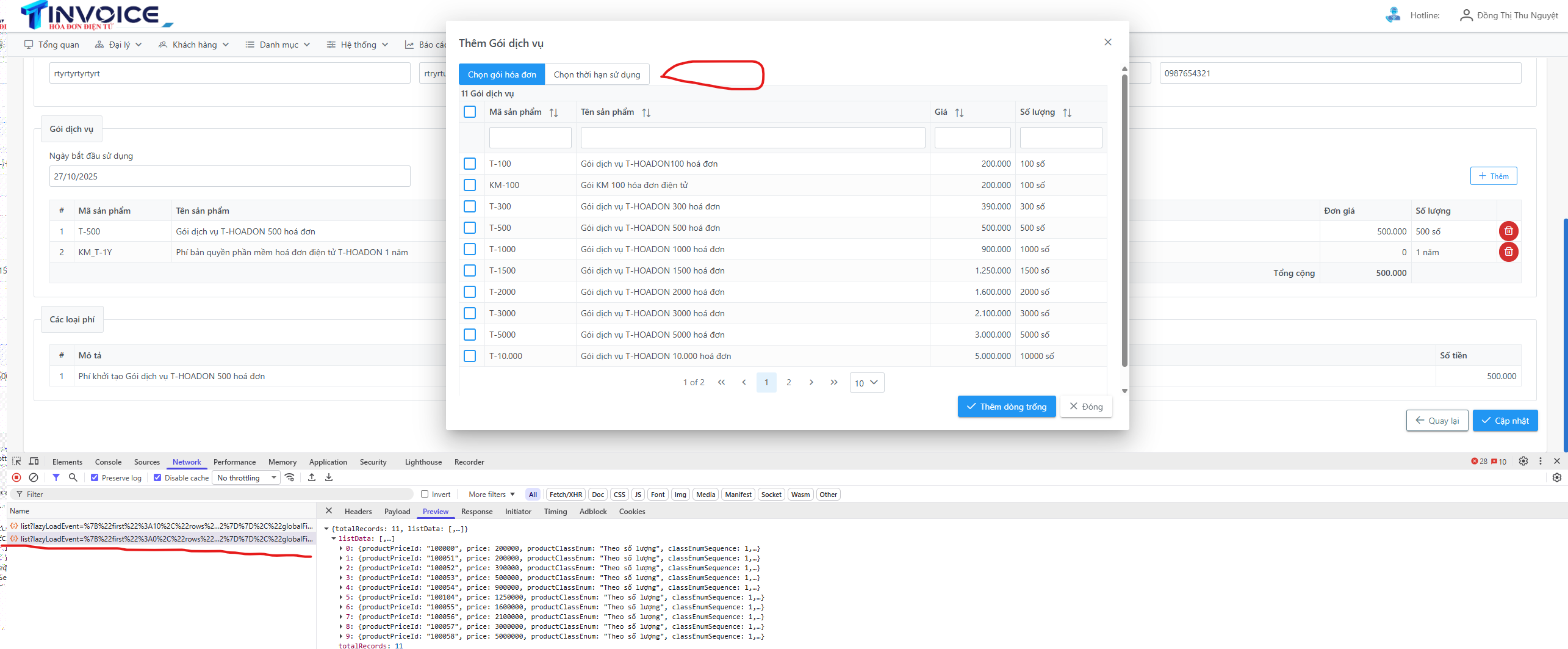This screenshot has width=1568, height=649.
Task: Expand Khách hàng menu
Action: pos(193,45)
